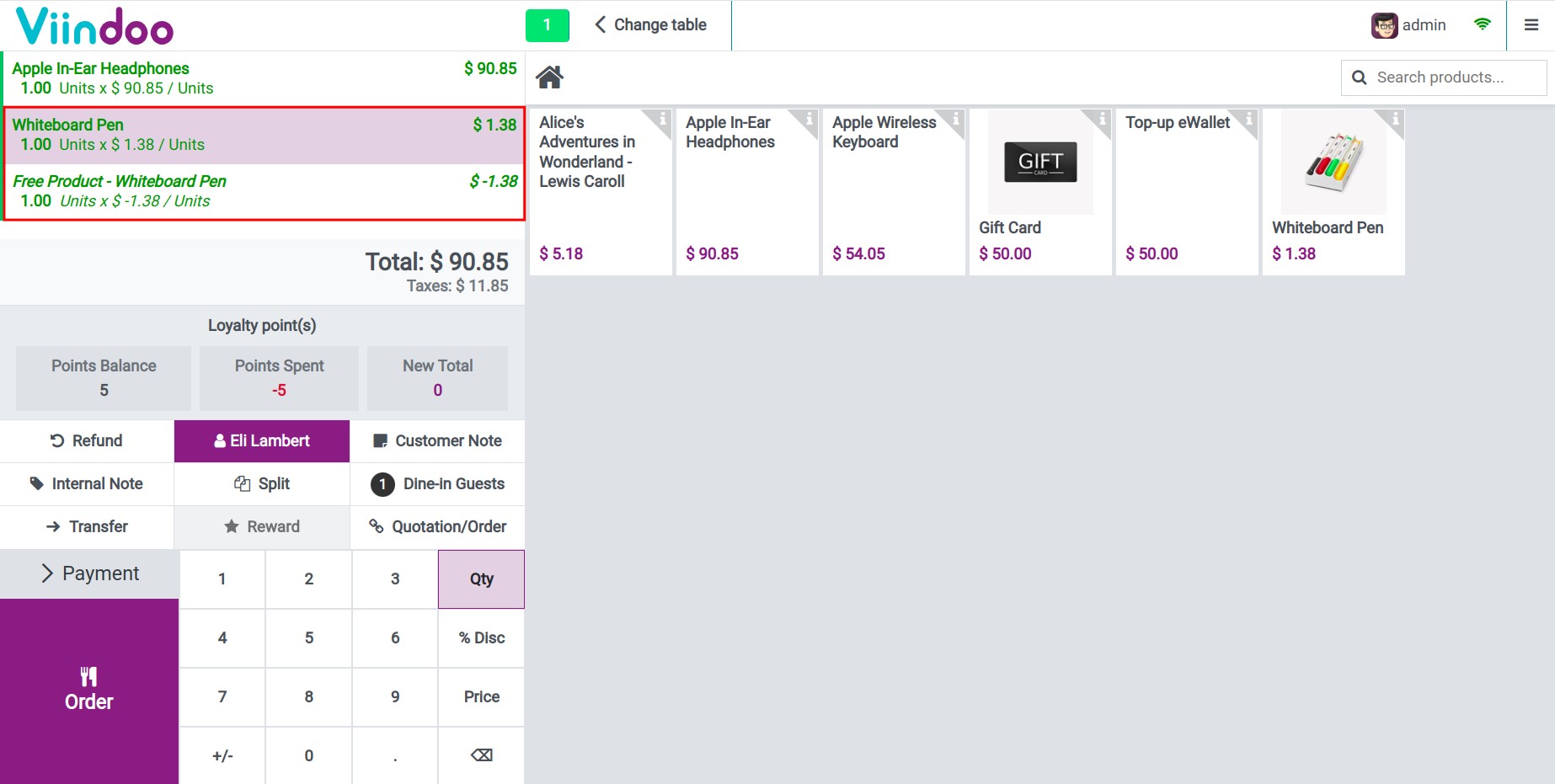Proceed to Payment

(x=89, y=574)
